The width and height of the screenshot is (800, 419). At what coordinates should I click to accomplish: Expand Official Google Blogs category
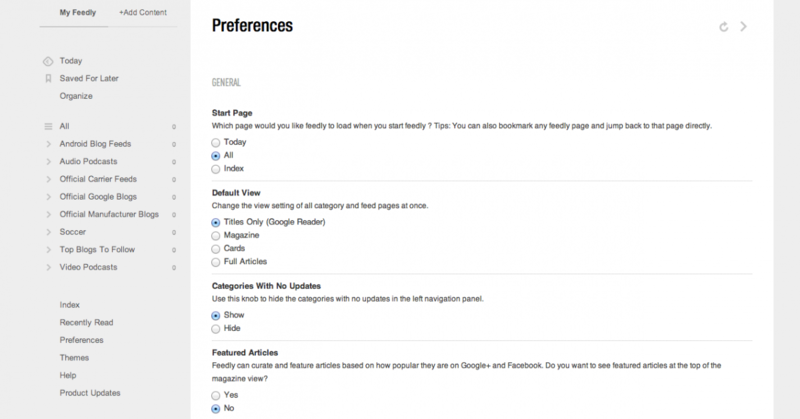point(48,197)
